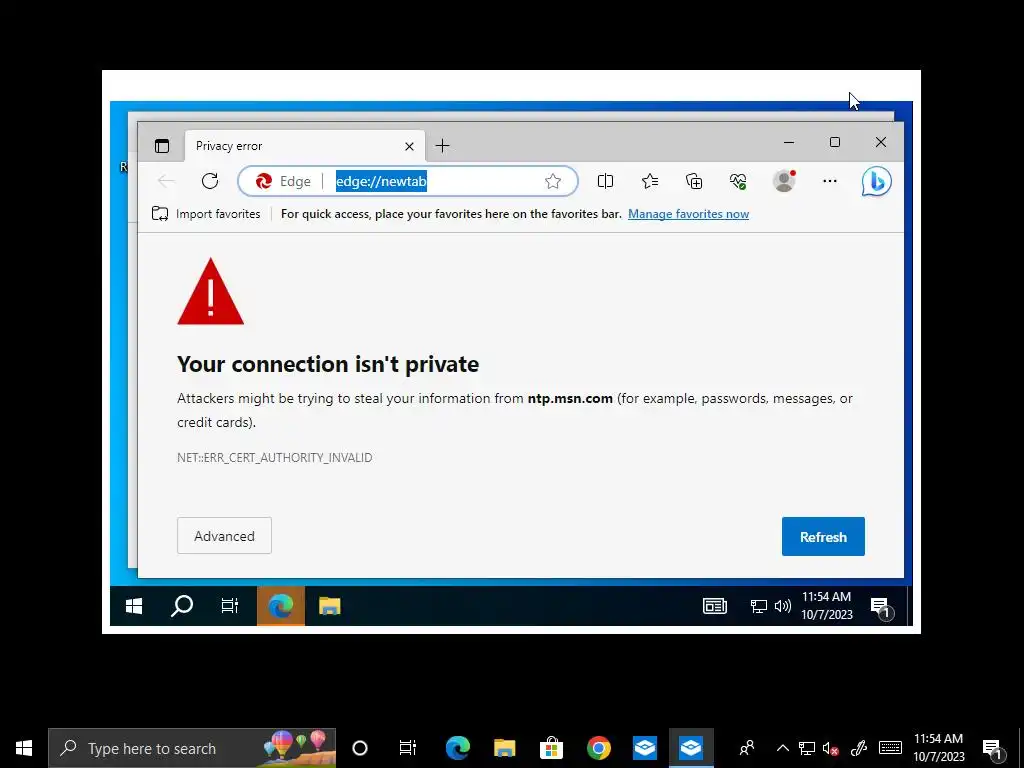Open a new tab with plus icon
This screenshot has height=768, width=1024.
(x=443, y=146)
